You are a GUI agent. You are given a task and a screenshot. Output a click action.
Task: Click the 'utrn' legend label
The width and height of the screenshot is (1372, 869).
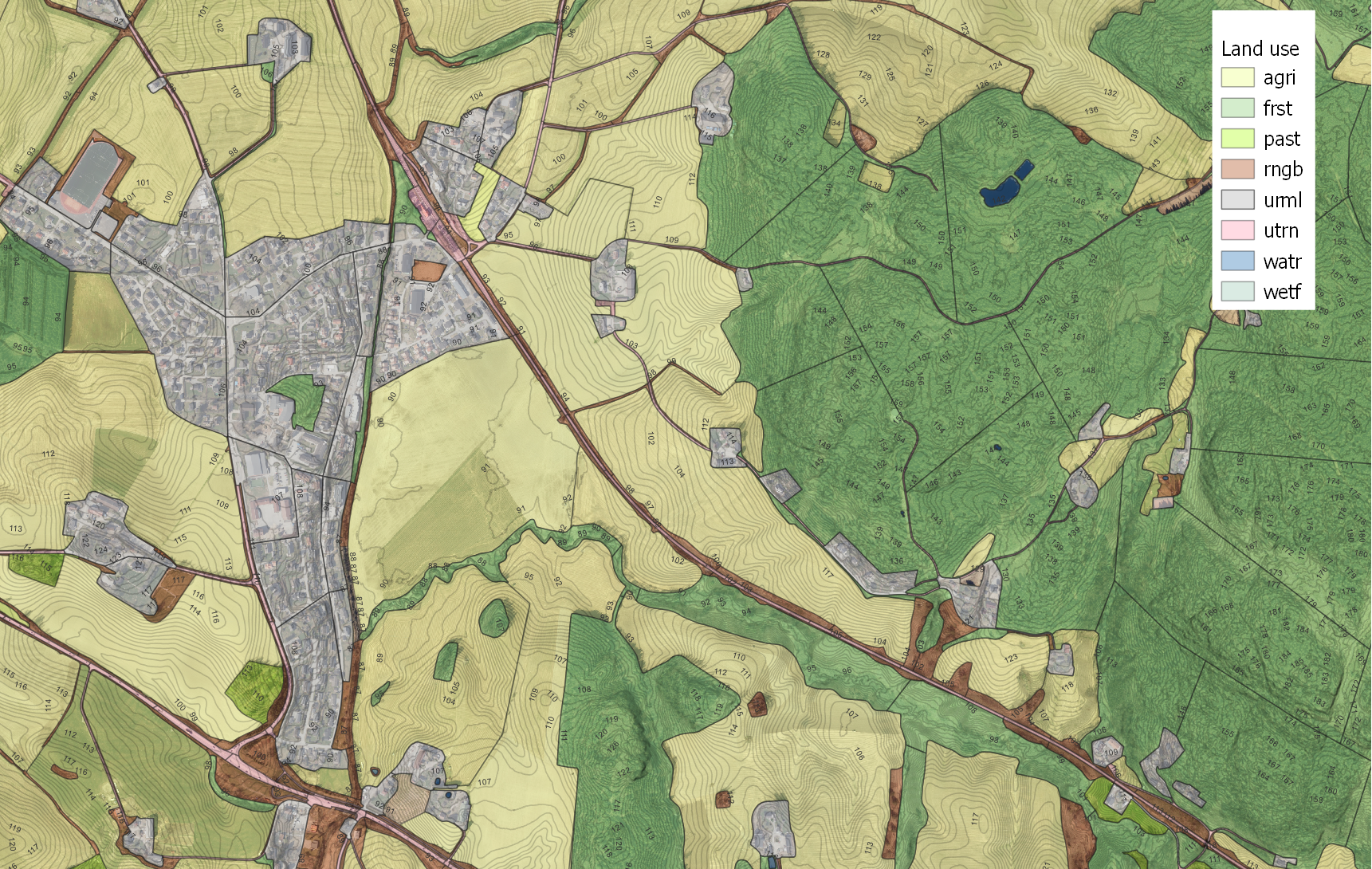point(1280,231)
